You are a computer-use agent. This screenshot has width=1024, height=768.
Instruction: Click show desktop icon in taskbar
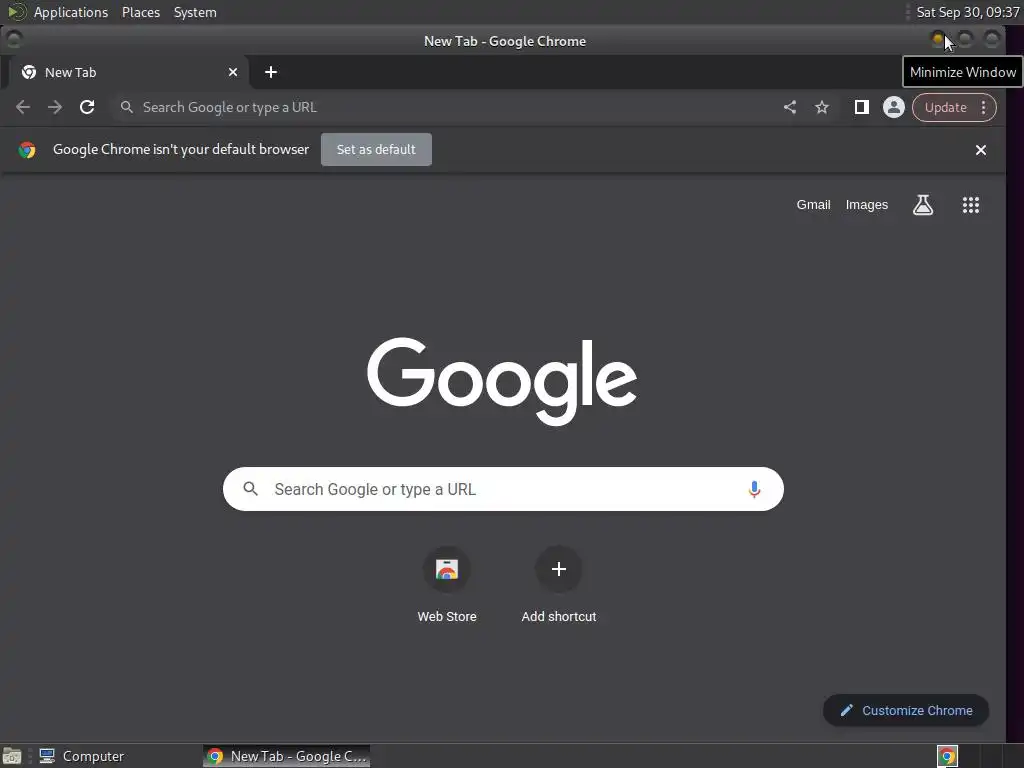12,756
